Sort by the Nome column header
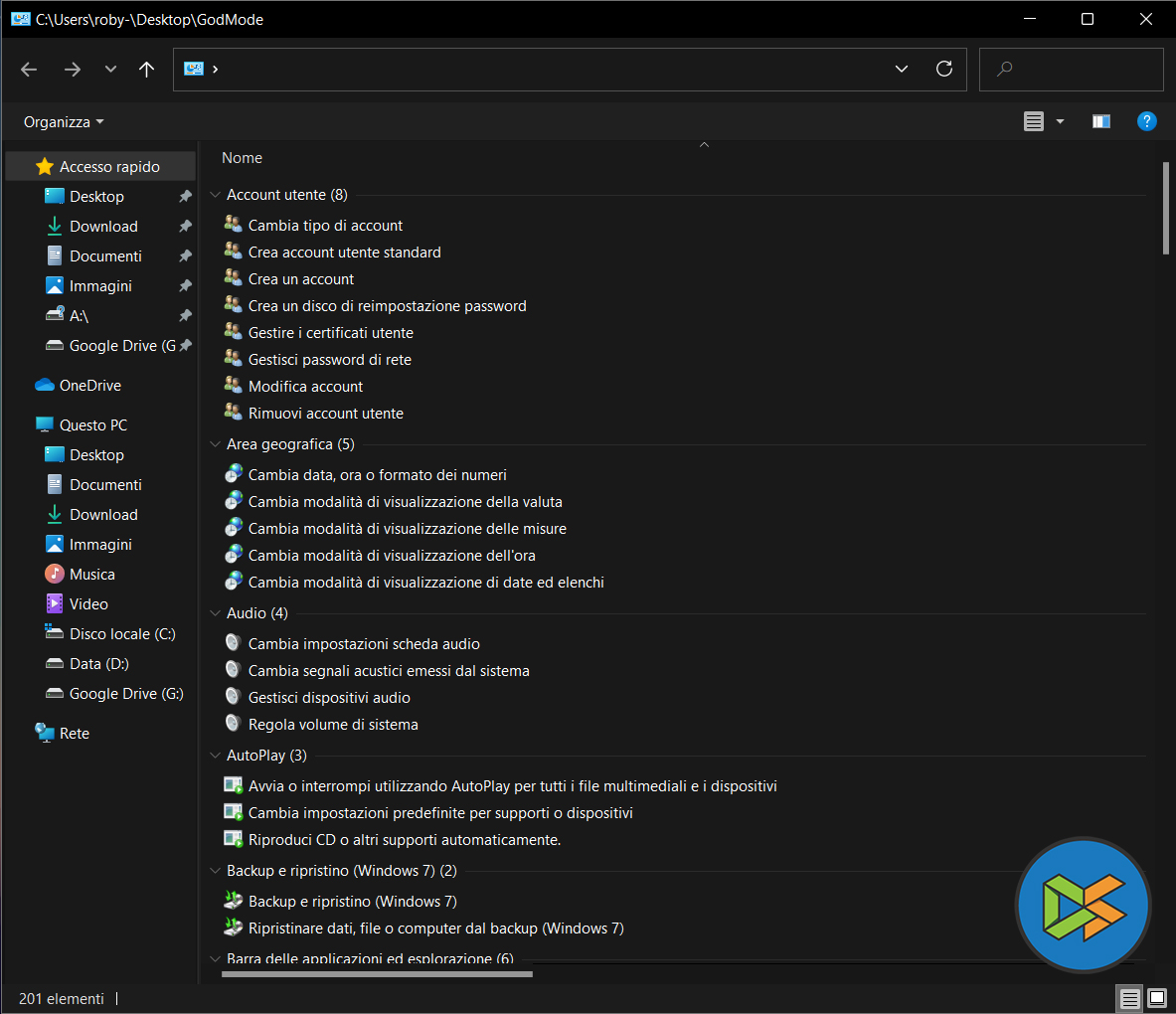This screenshot has height=1014, width=1176. [242, 158]
